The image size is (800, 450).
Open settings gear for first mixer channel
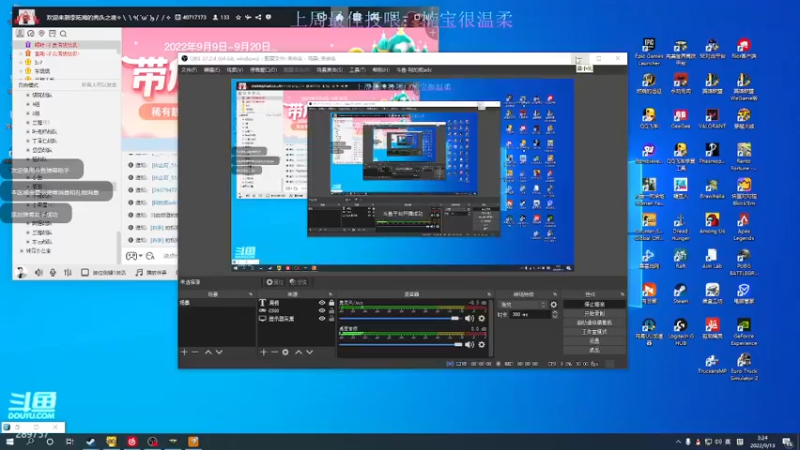(481, 318)
